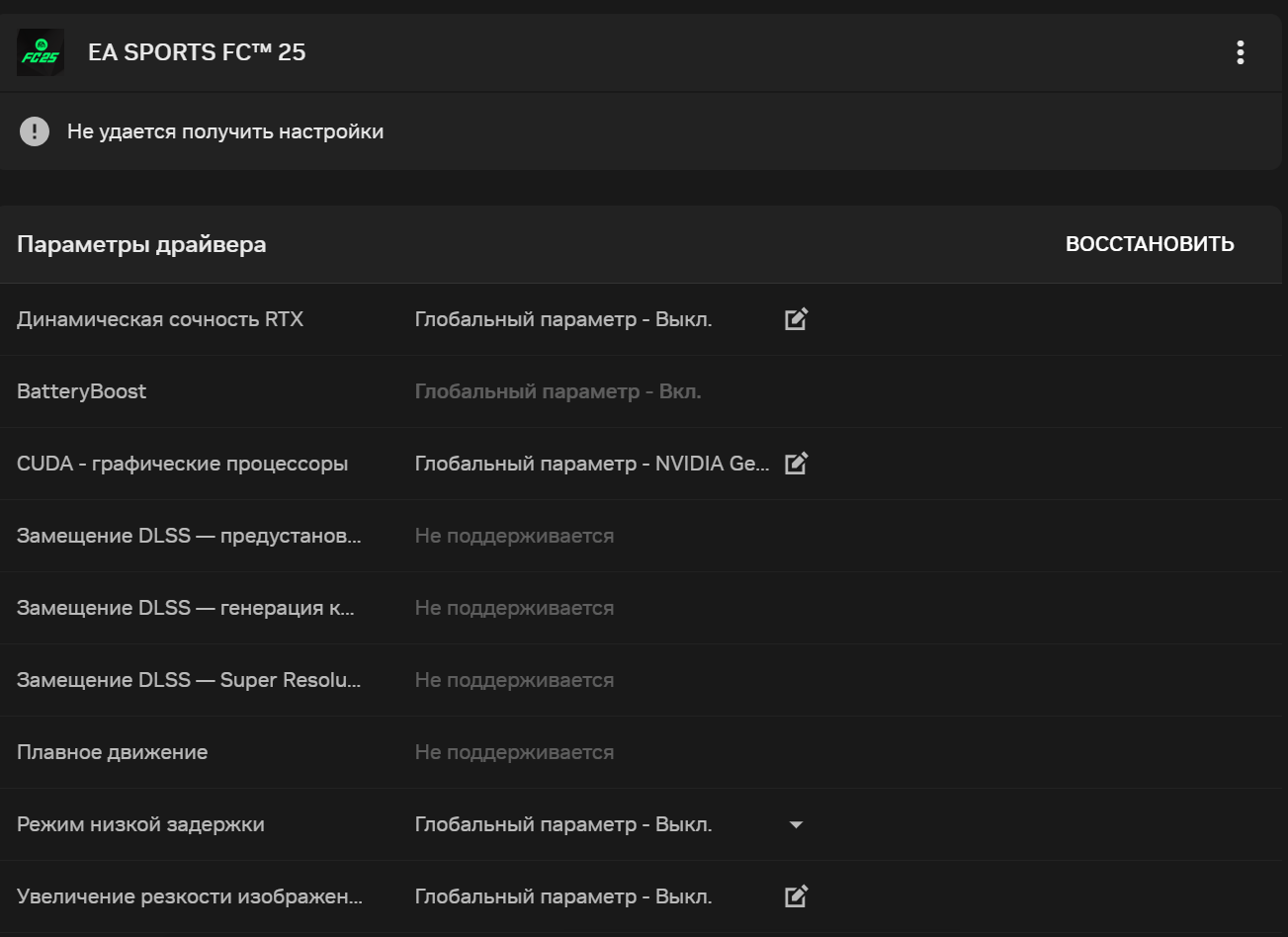Click Увеличение резкости value Глобальный параметр - Выкл.
The image size is (1288, 937).
(563, 896)
